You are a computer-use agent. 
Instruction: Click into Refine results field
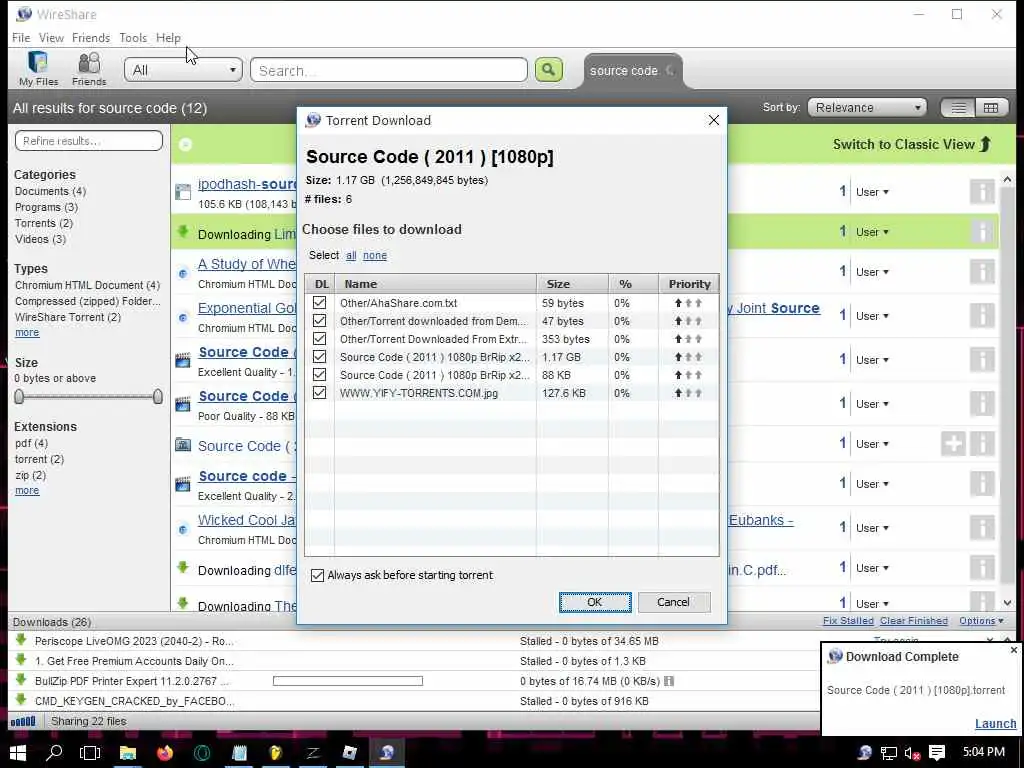(x=89, y=141)
